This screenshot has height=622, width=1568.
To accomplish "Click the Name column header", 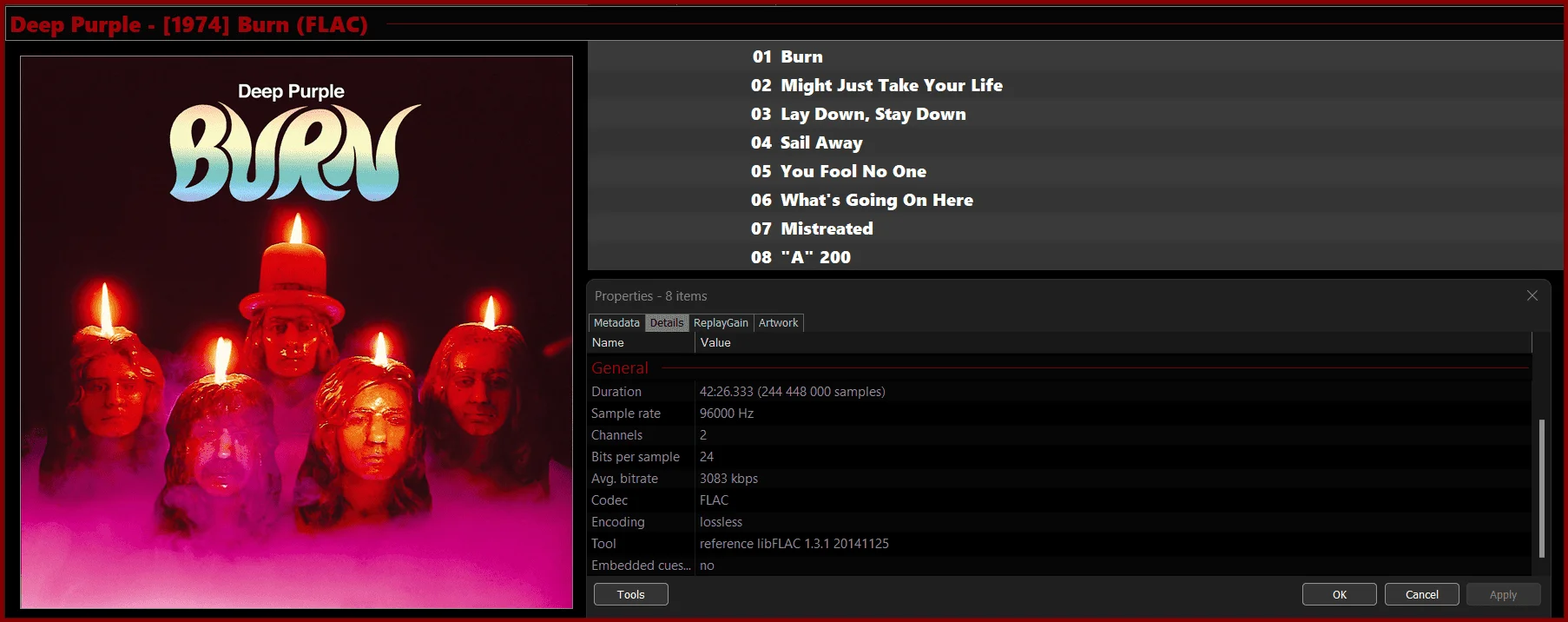I will point(641,343).
